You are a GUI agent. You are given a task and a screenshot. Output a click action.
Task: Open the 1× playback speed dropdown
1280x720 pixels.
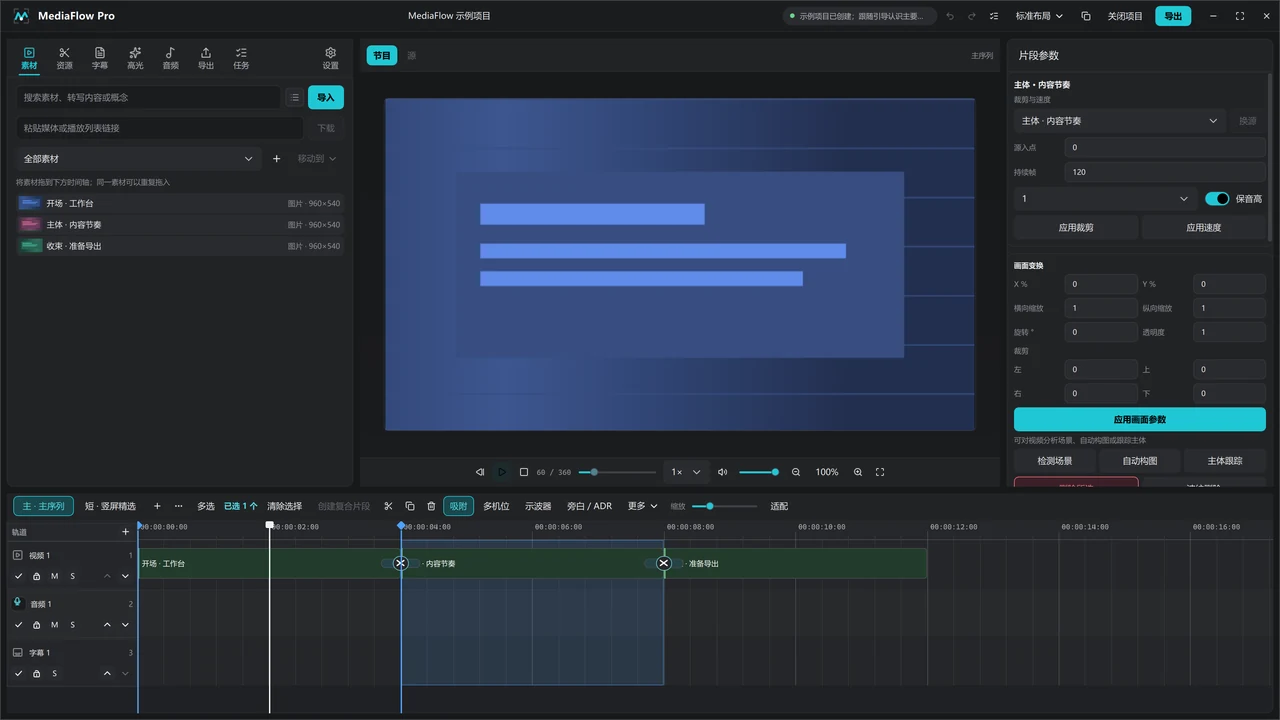coord(685,472)
